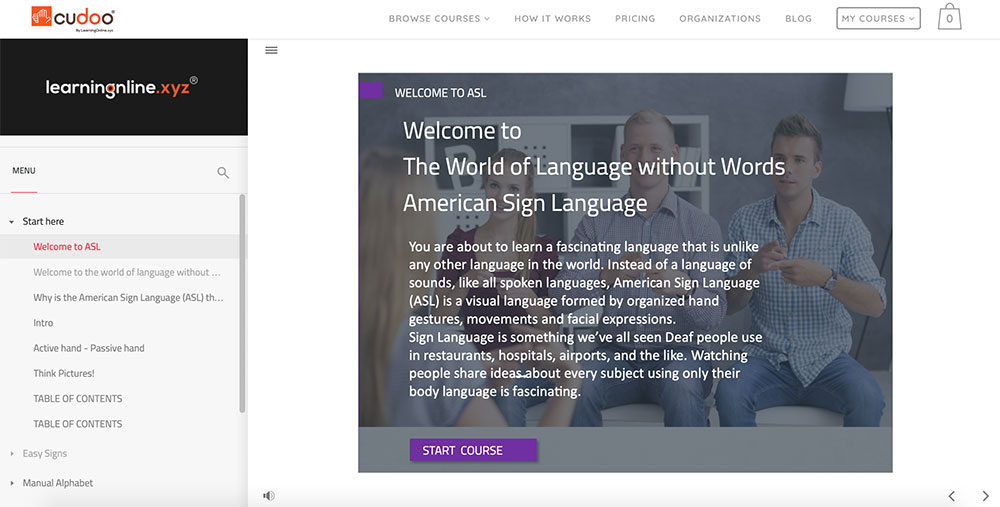Go to previous slide arrow
The height and width of the screenshot is (507, 1000).
click(951, 495)
